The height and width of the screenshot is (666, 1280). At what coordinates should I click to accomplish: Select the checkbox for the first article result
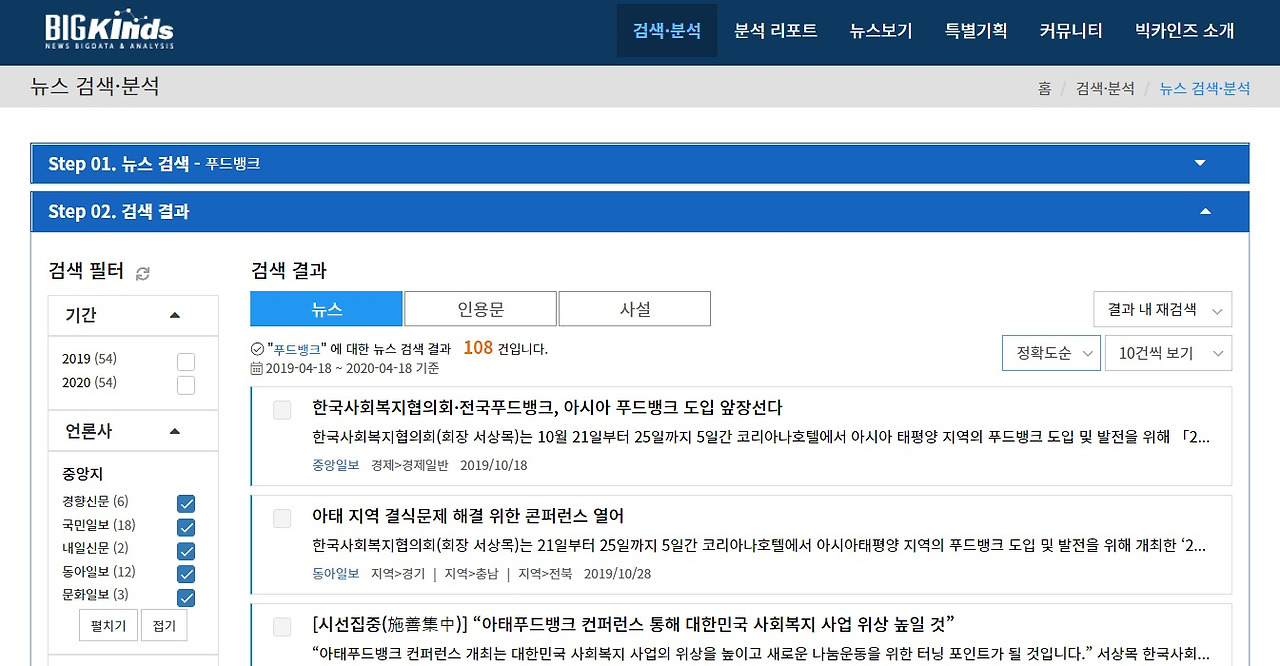(281, 409)
